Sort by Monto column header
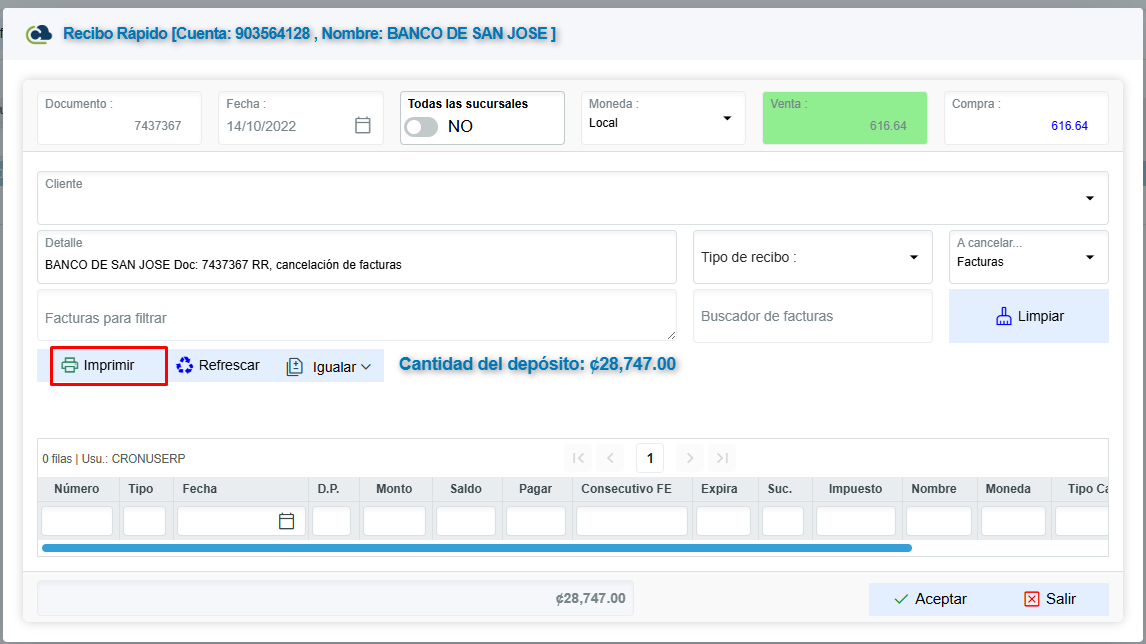The image size is (1146, 644). [x=394, y=488]
